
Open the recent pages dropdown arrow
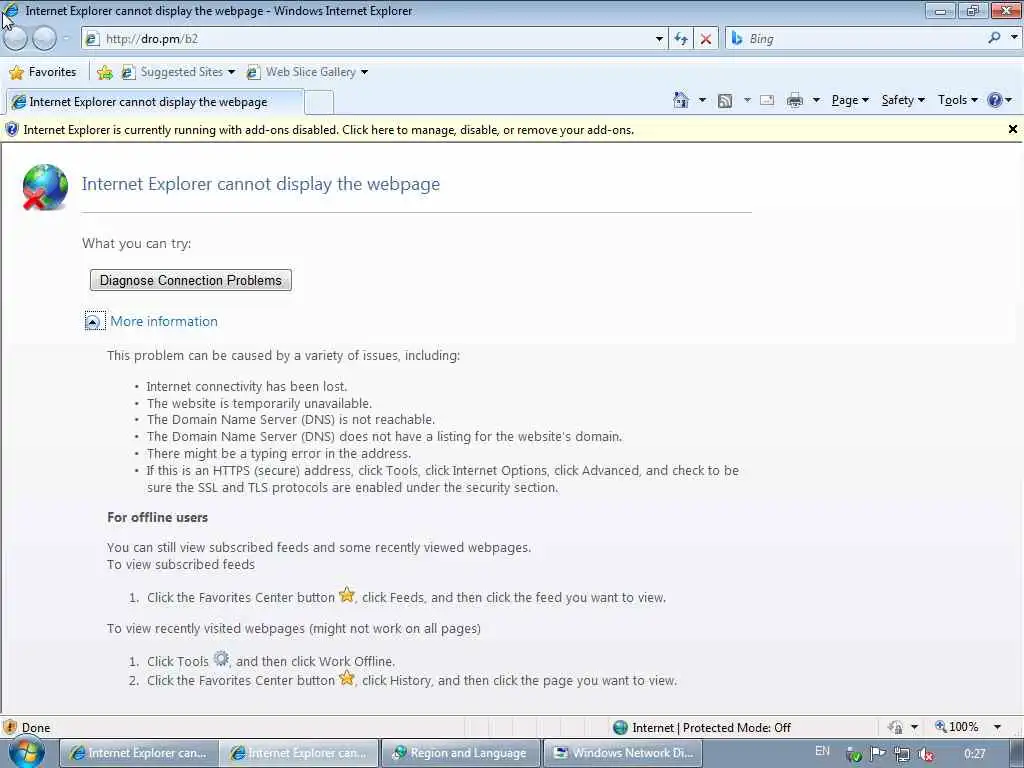coord(67,39)
